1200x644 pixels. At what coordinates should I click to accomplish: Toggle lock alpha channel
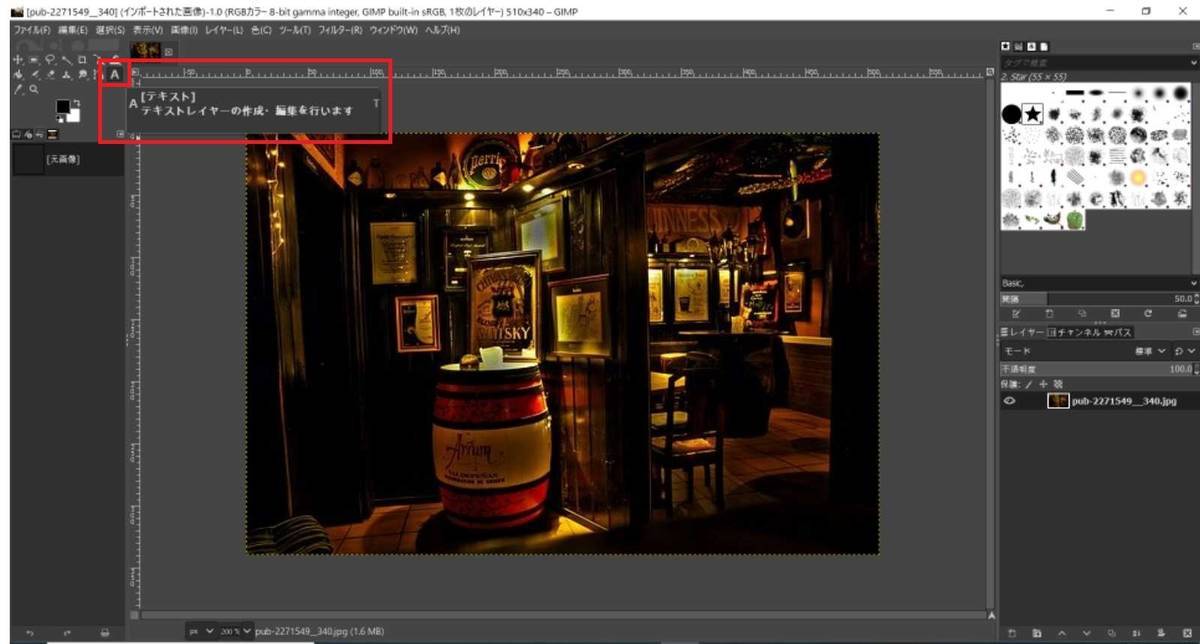pyautogui.click(x=1058, y=384)
